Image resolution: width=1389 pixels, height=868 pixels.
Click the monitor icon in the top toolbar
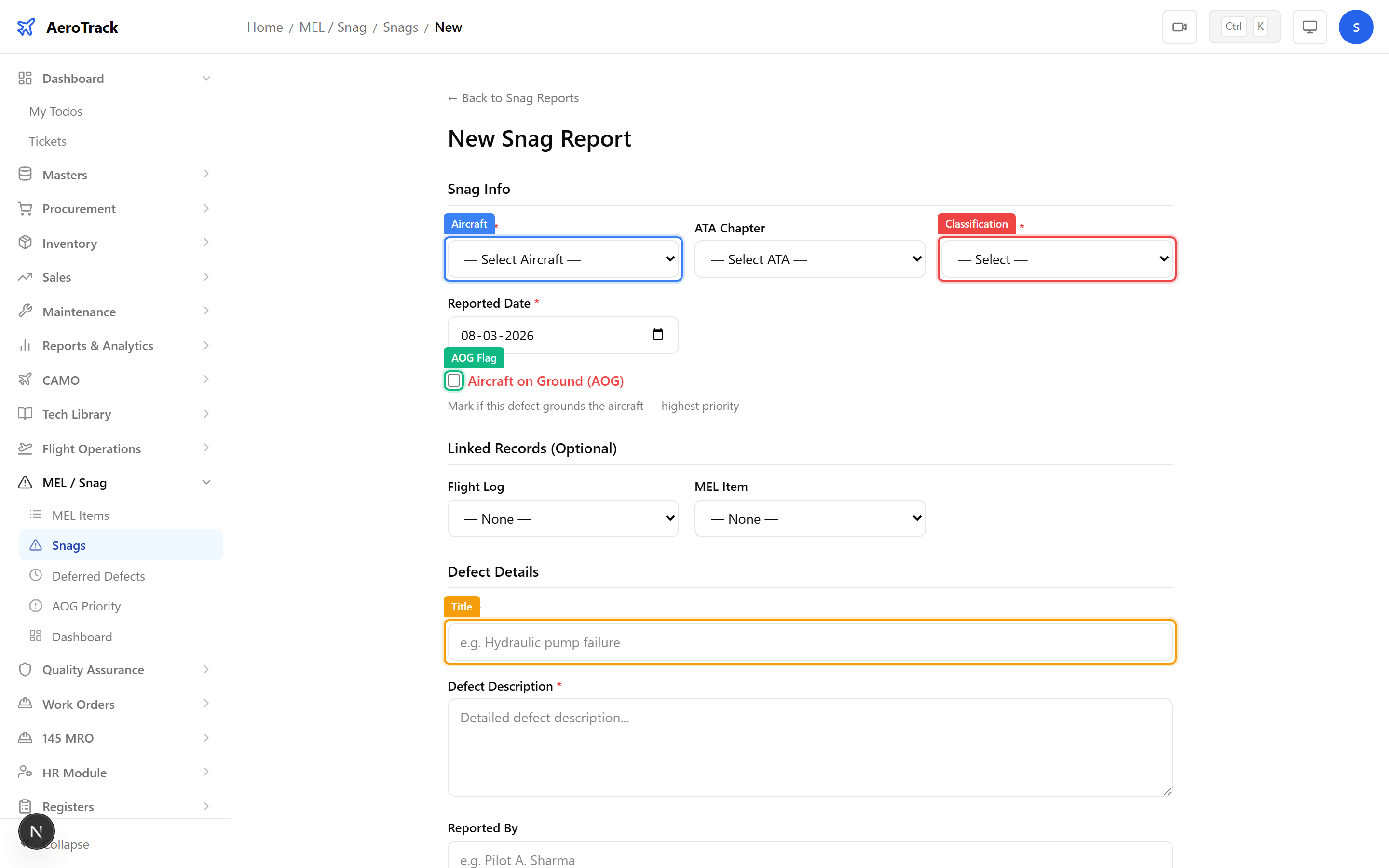[1309, 27]
